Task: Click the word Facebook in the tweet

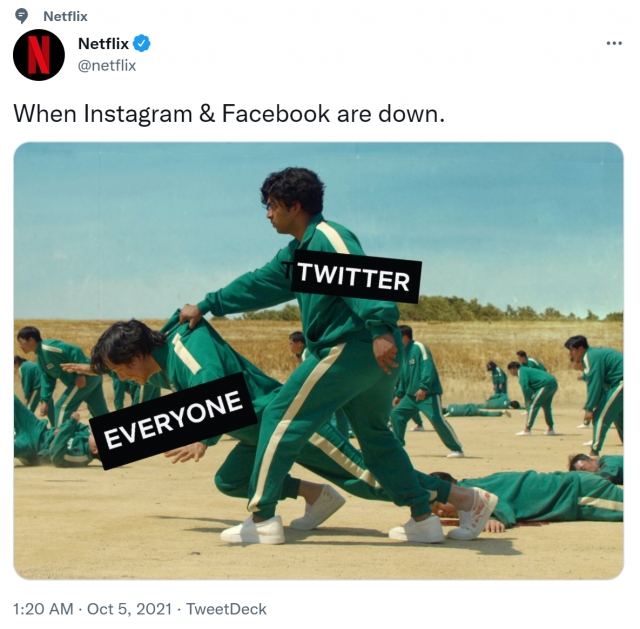Action: point(276,113)
